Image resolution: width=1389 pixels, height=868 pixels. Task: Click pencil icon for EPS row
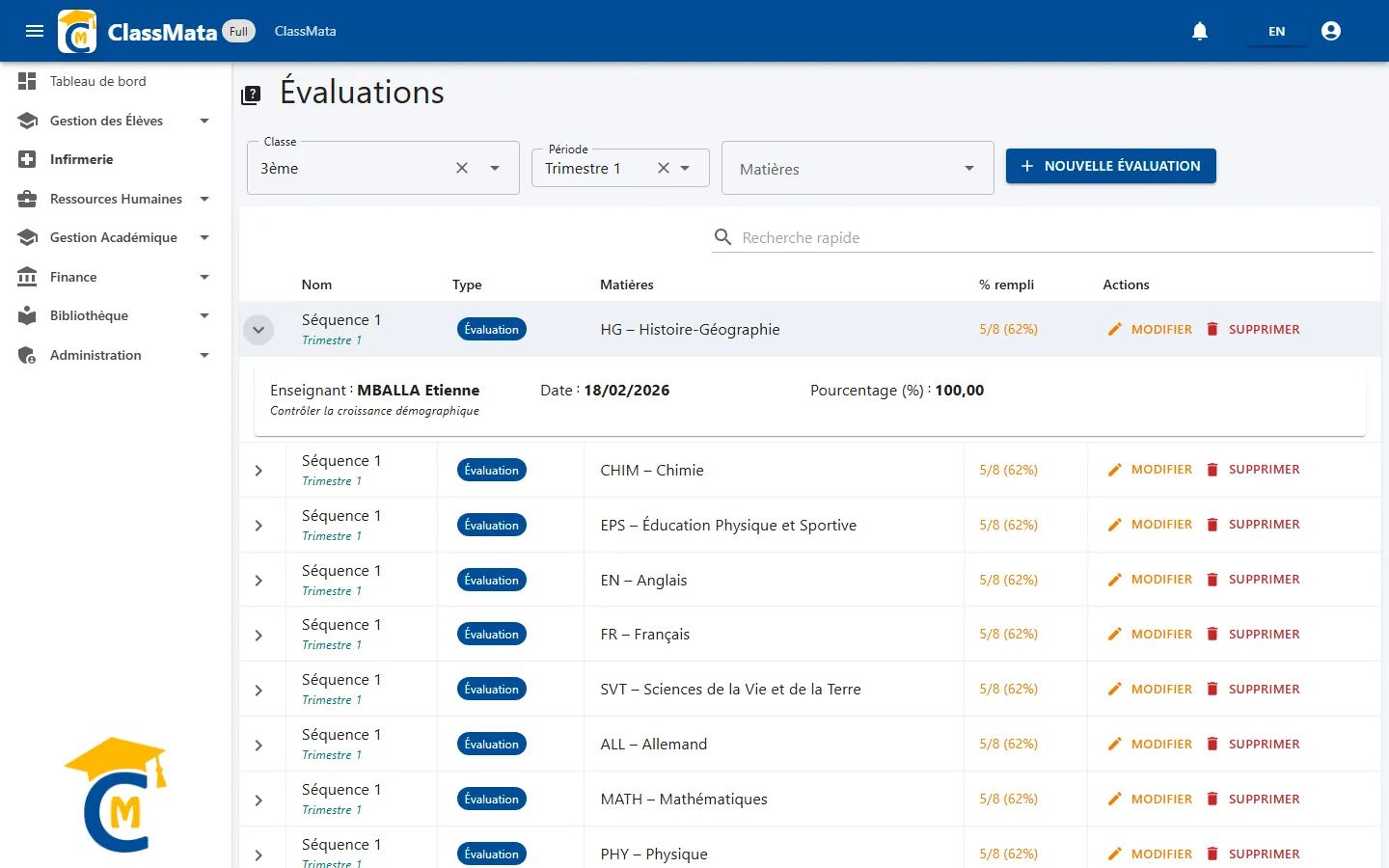(x=1115, y=525)
